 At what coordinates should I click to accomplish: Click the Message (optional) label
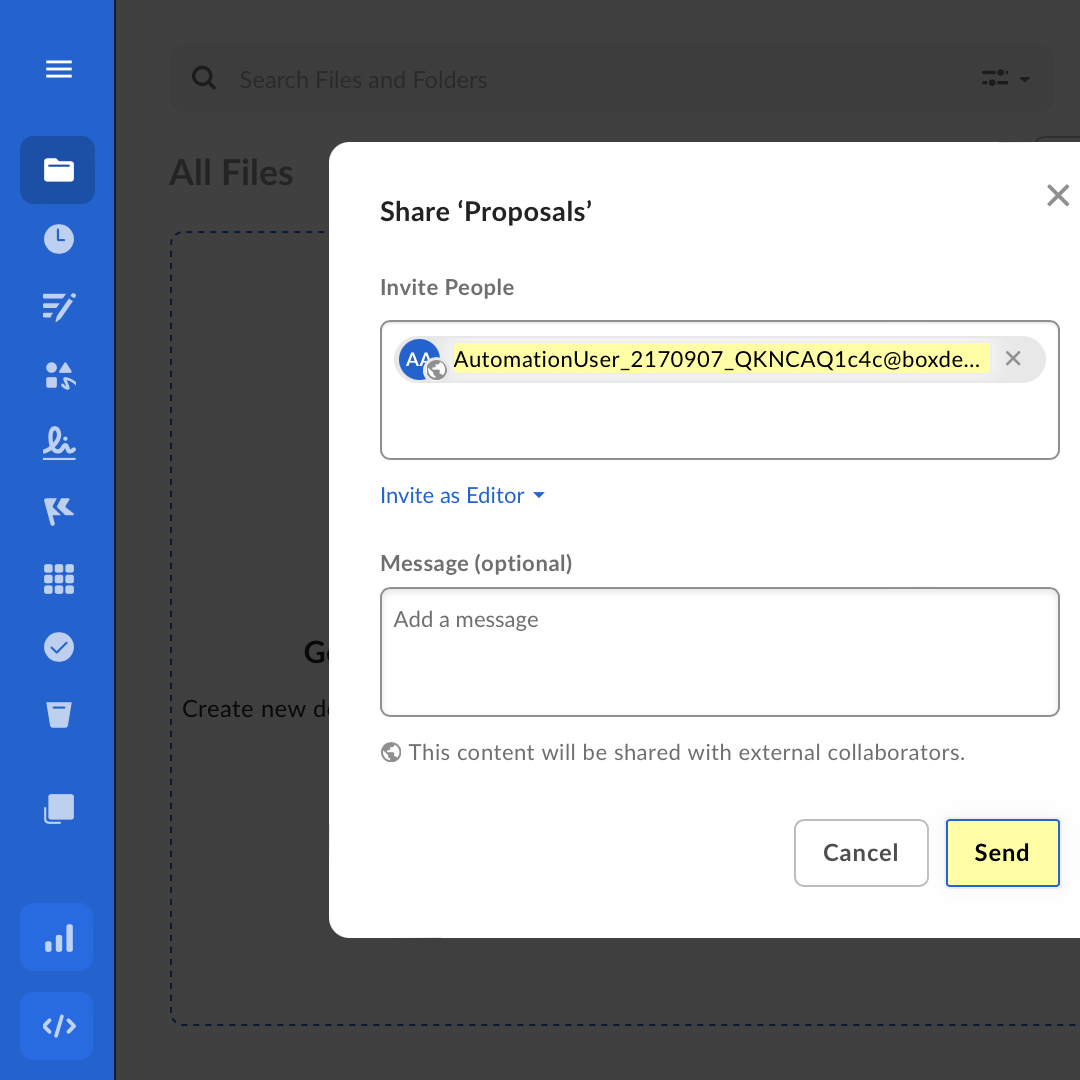(476, 563)
